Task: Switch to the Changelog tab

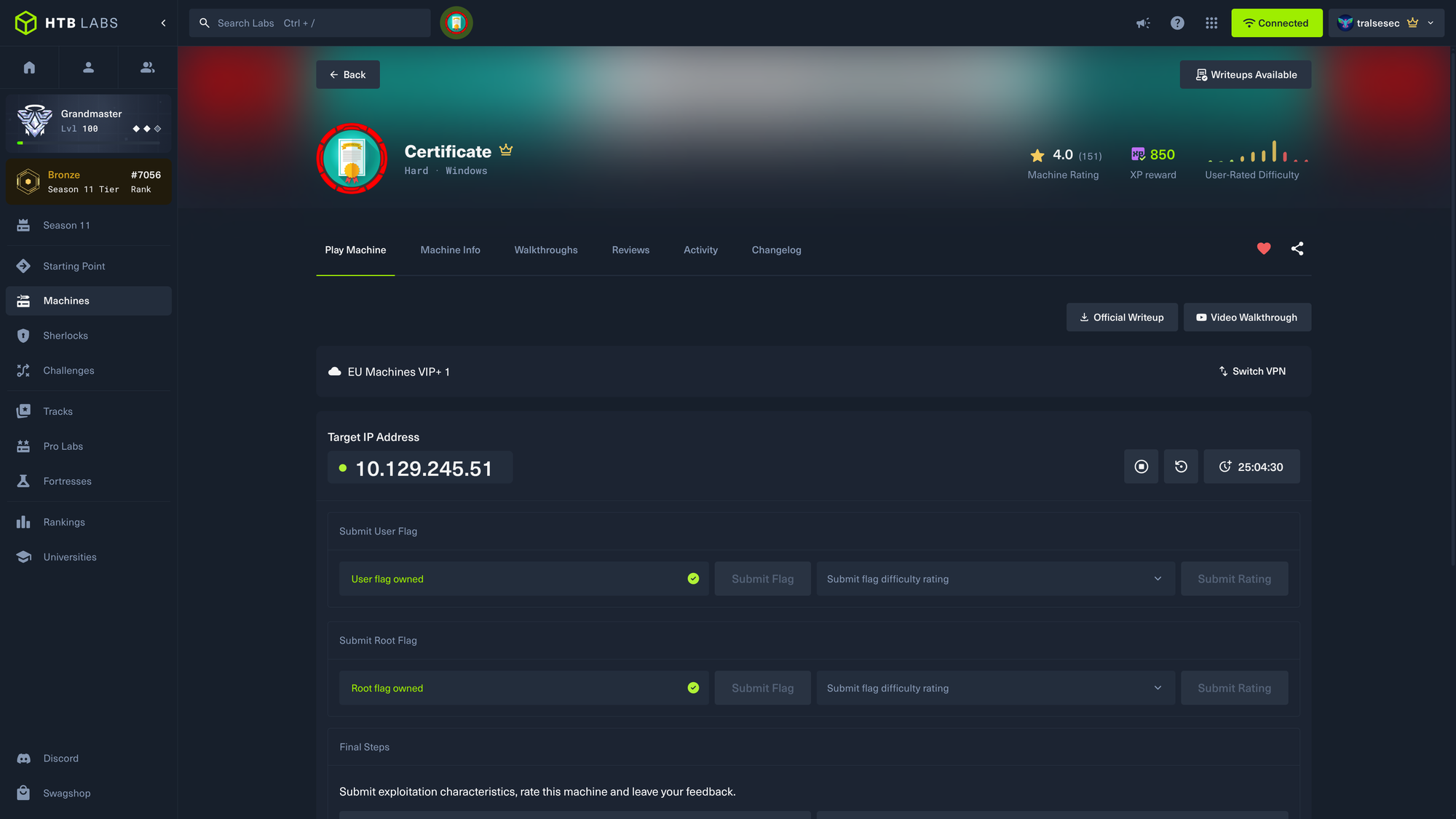Action: point(776,250)
